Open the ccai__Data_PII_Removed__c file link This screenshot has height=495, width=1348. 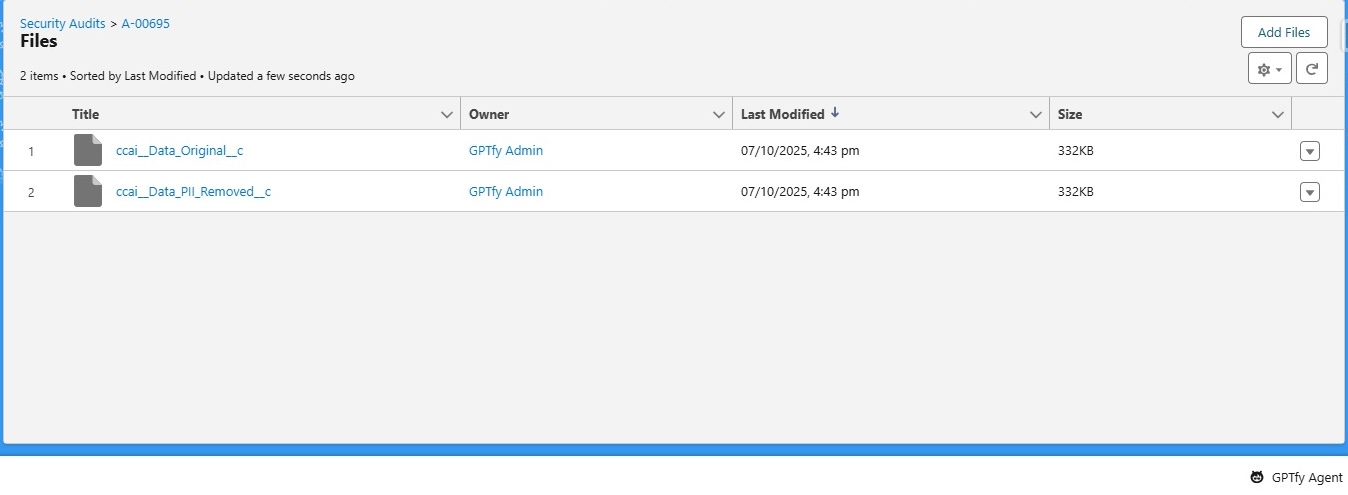click(193, 191)
